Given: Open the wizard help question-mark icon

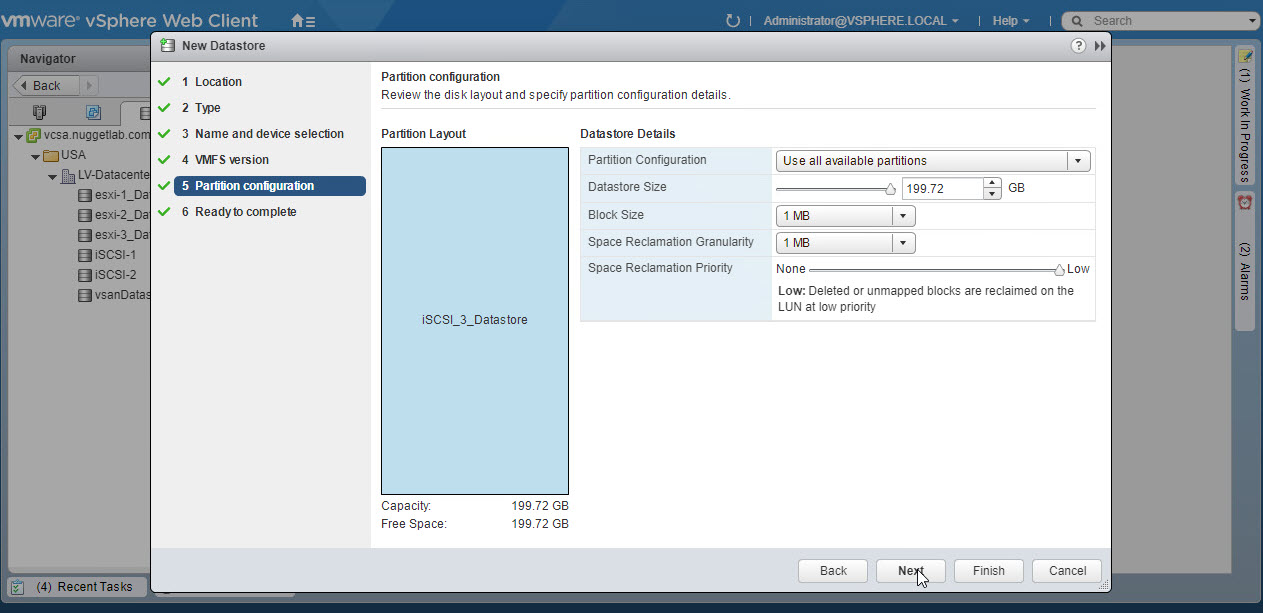Looking at the screenshot, I should [x=1078, y=46].
